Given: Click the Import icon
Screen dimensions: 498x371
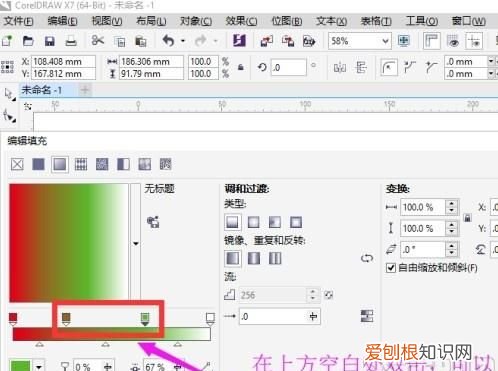Looking at the screenshot, I should point(266,41).
